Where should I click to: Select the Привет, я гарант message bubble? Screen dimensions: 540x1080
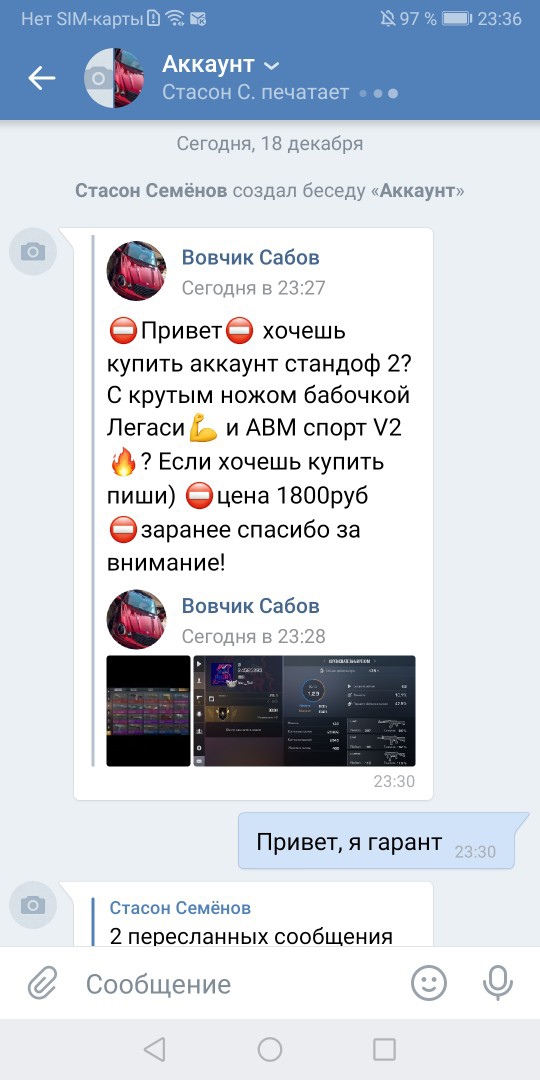coord(377,841)
